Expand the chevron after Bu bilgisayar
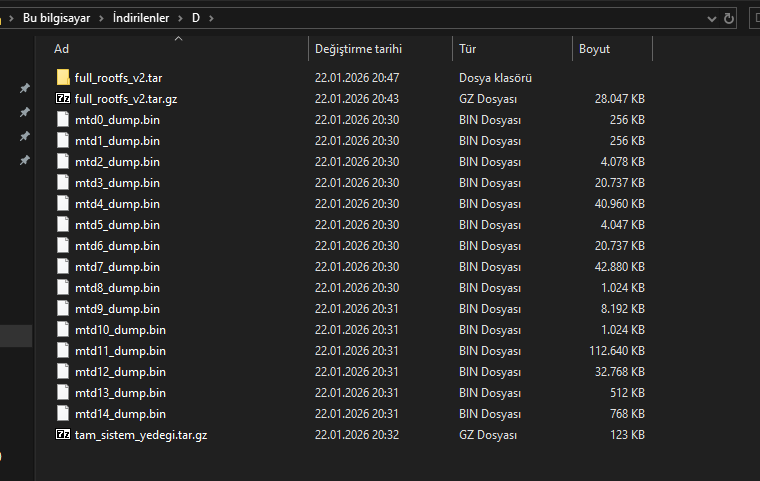The width and height of the screenshot is (760, 481). [x=101, y=18]
